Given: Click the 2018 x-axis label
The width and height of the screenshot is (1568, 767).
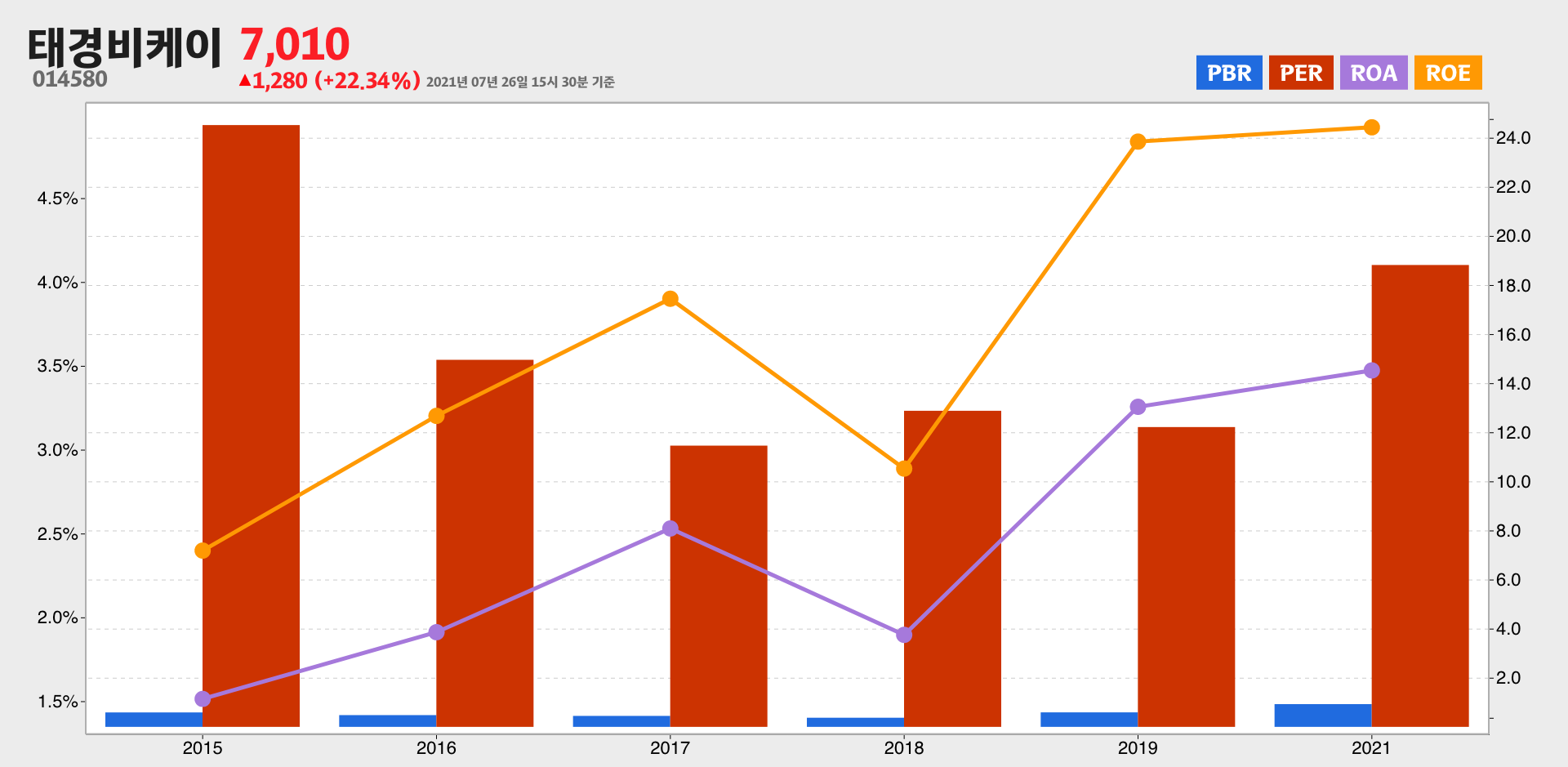Looking at the screenshot, I should coord(904,747).
